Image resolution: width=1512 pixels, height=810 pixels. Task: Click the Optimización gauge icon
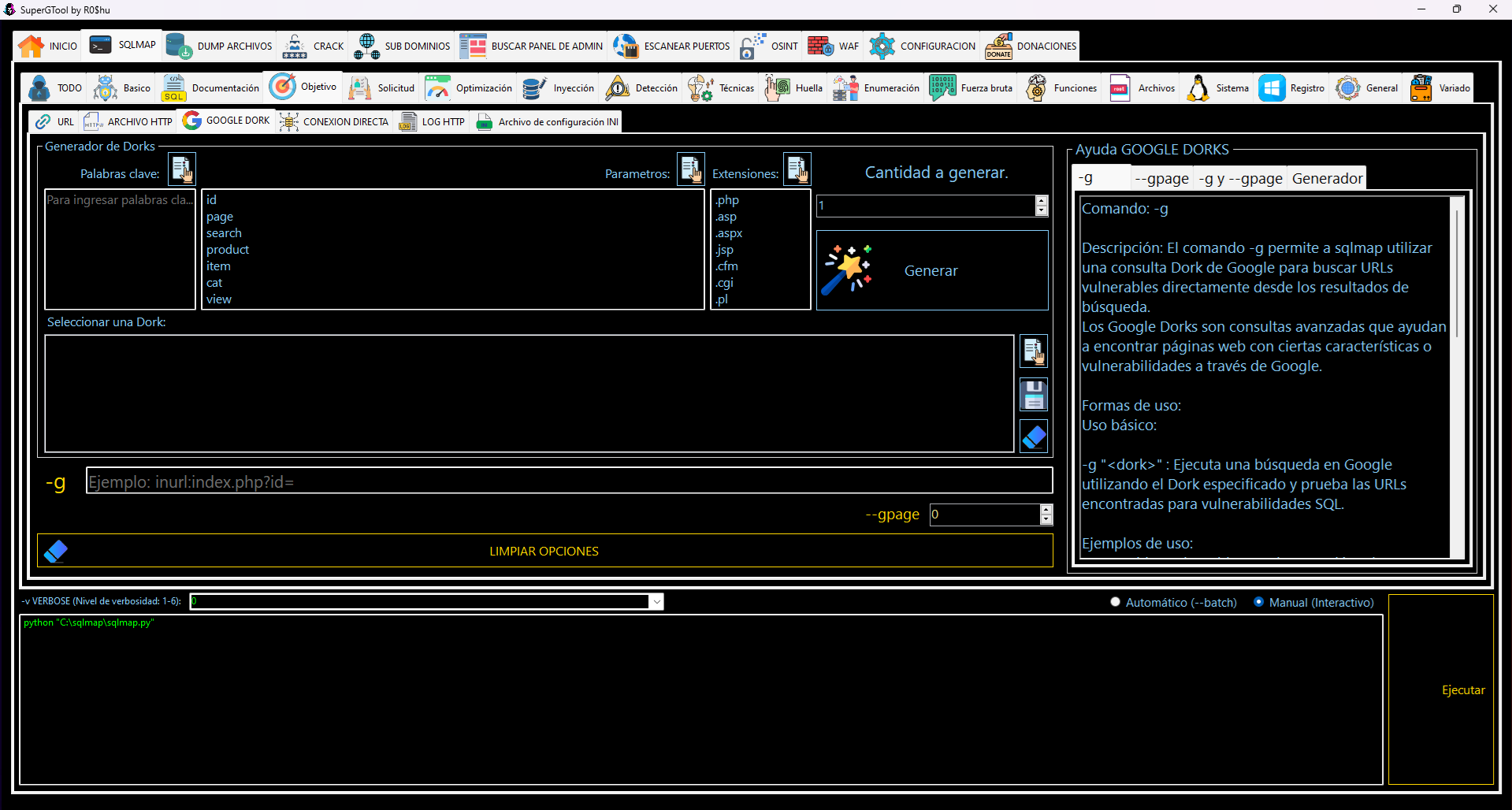[437, 88]
